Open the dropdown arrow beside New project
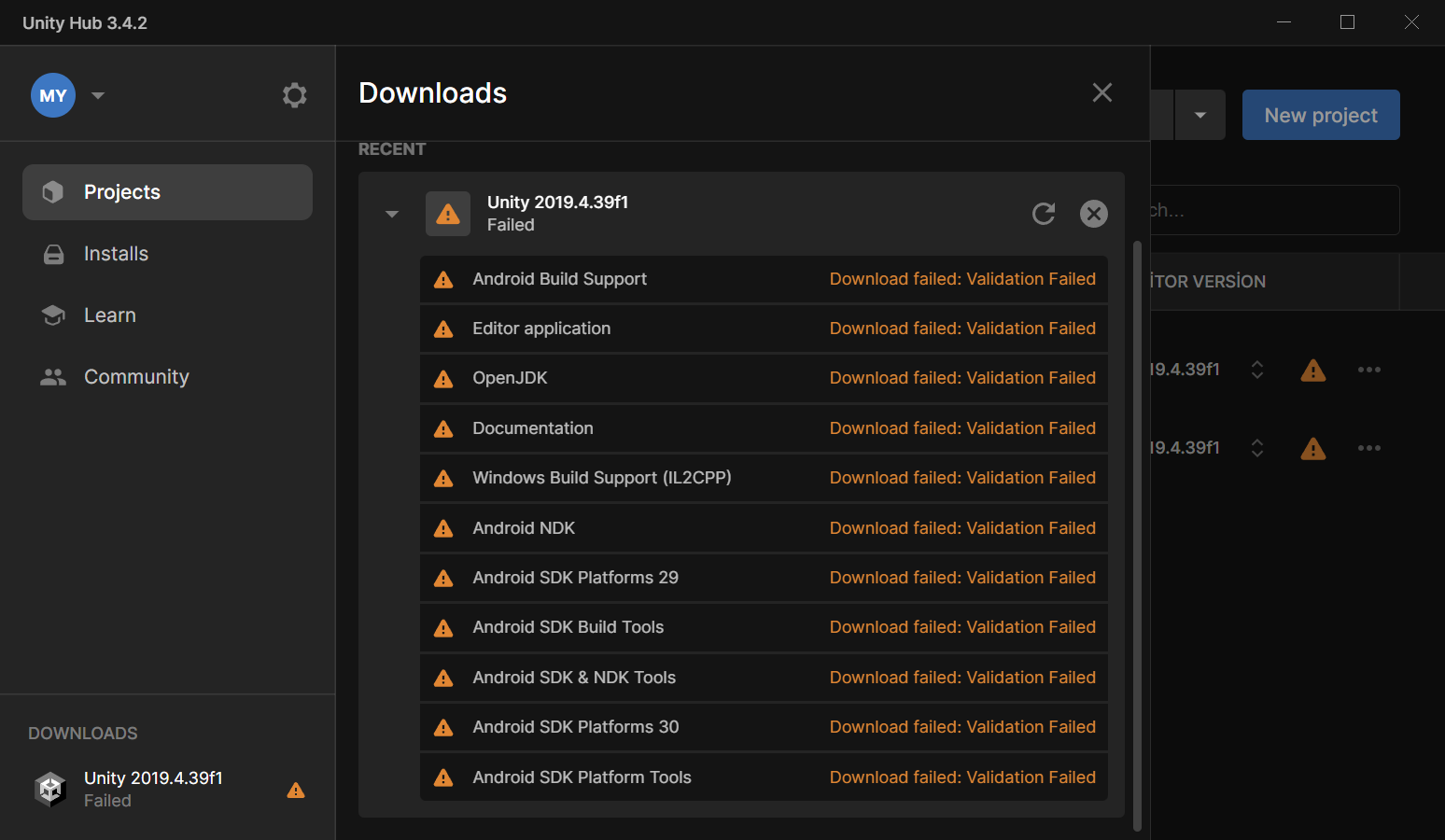The width and height of the screenshot is (1445, 840). coord(1199,115)
